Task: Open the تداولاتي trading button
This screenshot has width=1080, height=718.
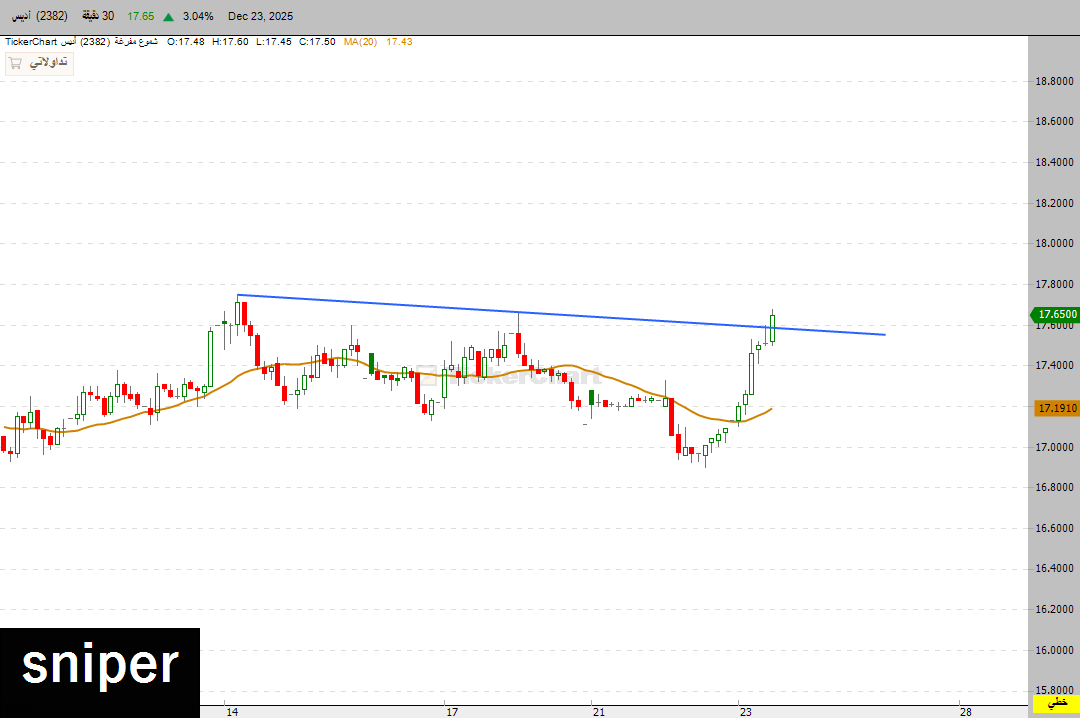Action: [39, 63]
